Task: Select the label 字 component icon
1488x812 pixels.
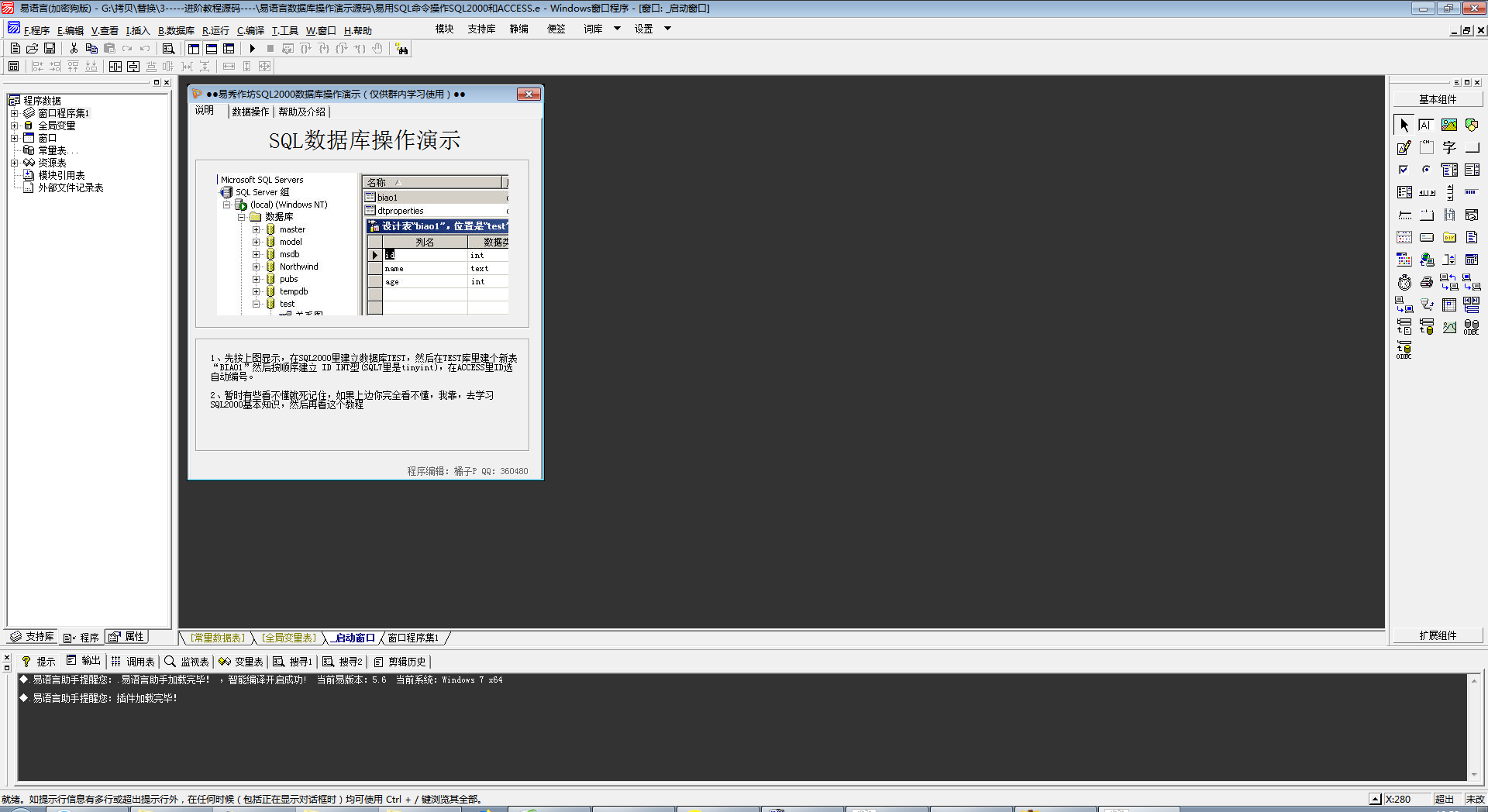Action: [x=1448, y=147]
